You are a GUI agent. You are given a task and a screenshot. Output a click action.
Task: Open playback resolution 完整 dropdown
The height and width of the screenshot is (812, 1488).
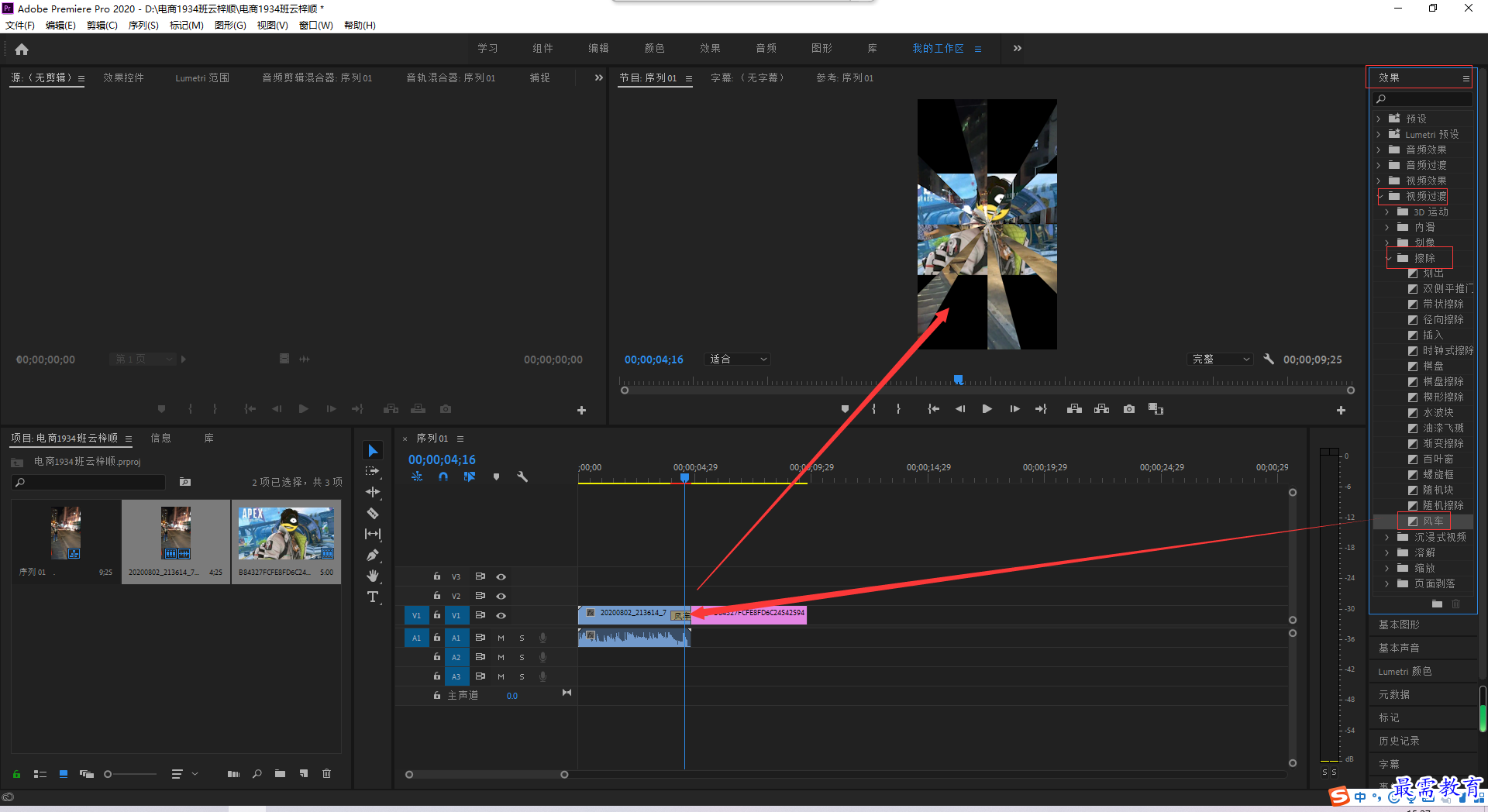1221,360
